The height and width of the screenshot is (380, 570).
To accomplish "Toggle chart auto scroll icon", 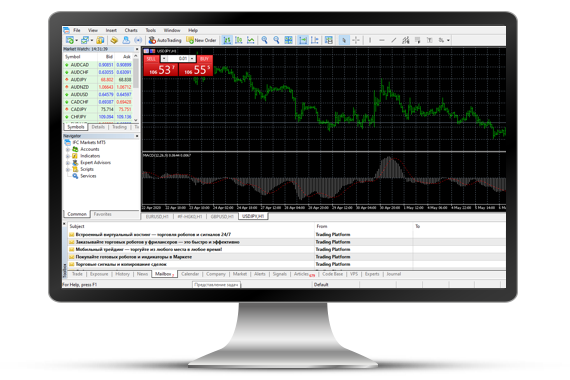I will 303,40.
